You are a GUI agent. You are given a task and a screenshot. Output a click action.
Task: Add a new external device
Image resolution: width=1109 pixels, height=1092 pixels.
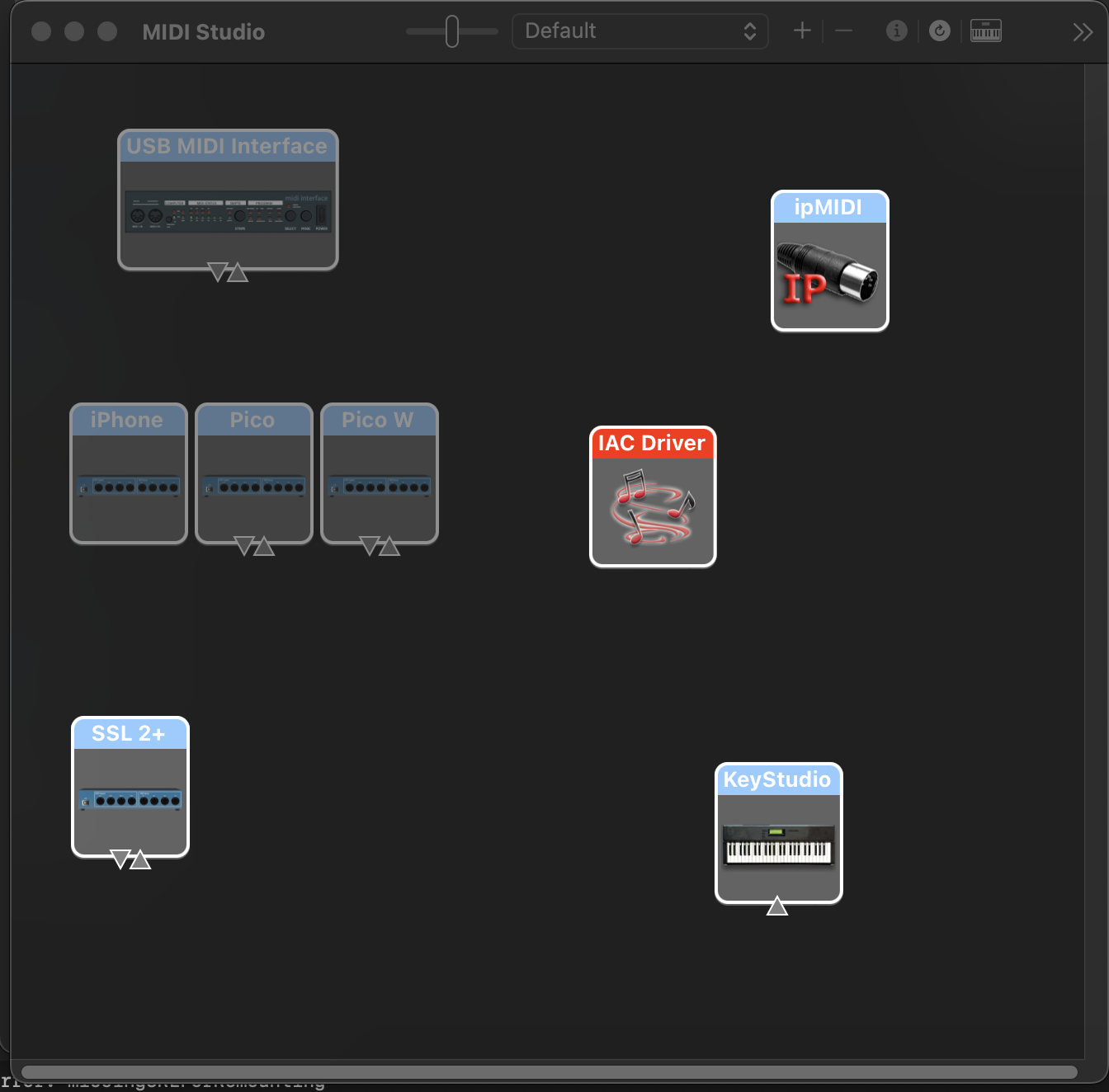click(x=802, y=31)
